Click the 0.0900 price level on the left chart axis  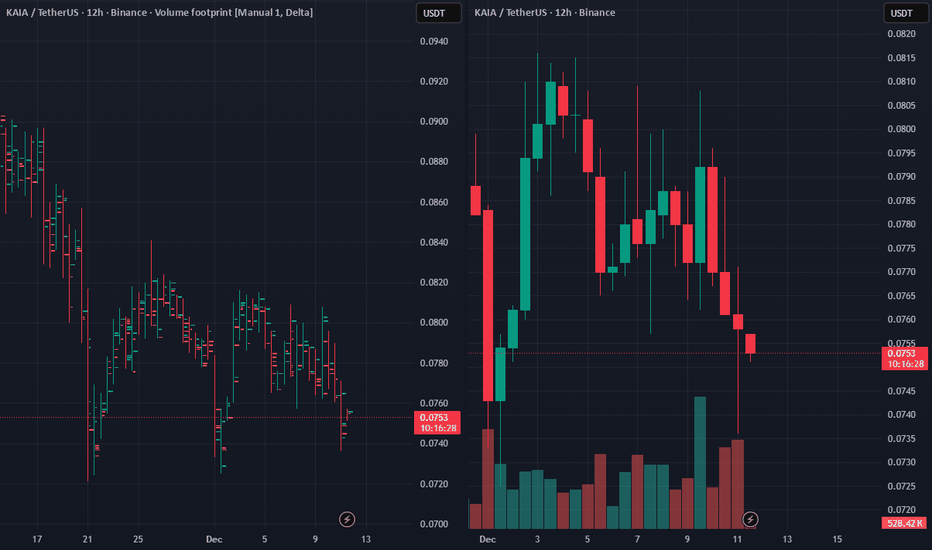[434, 121]
